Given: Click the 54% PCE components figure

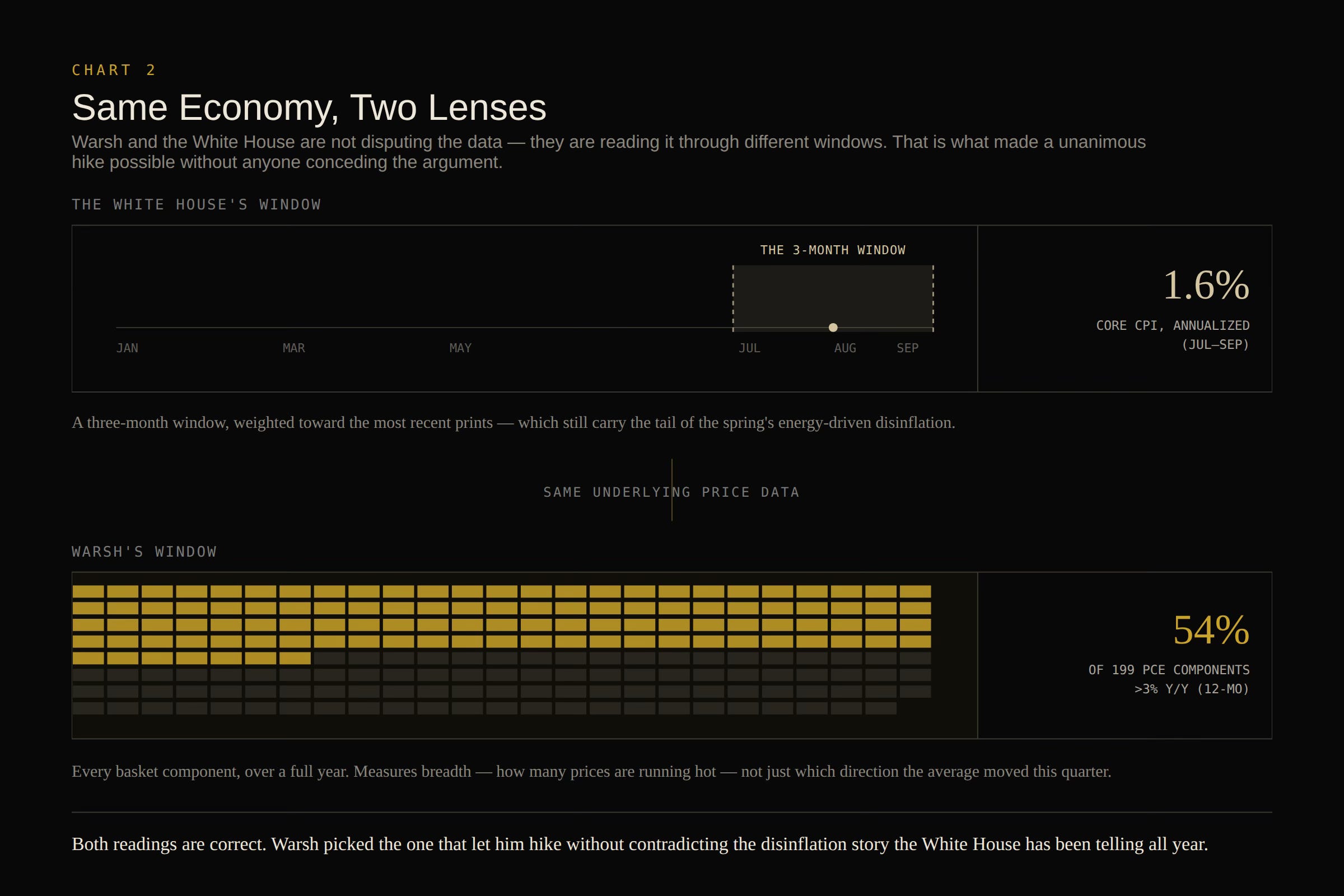Looking at the screenshot, I should [x=1211, y=629].
